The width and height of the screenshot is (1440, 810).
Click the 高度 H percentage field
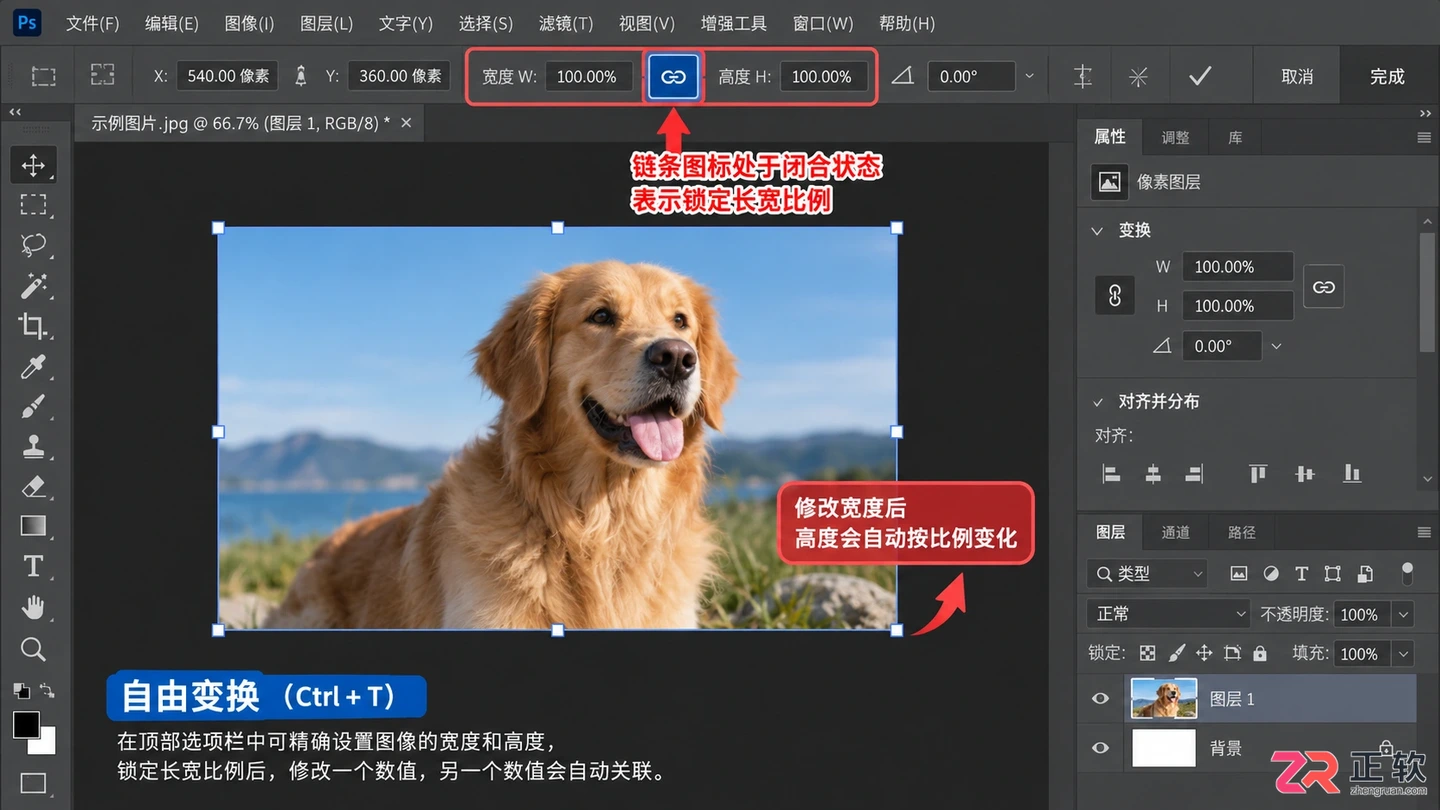(x=823, y=76)
